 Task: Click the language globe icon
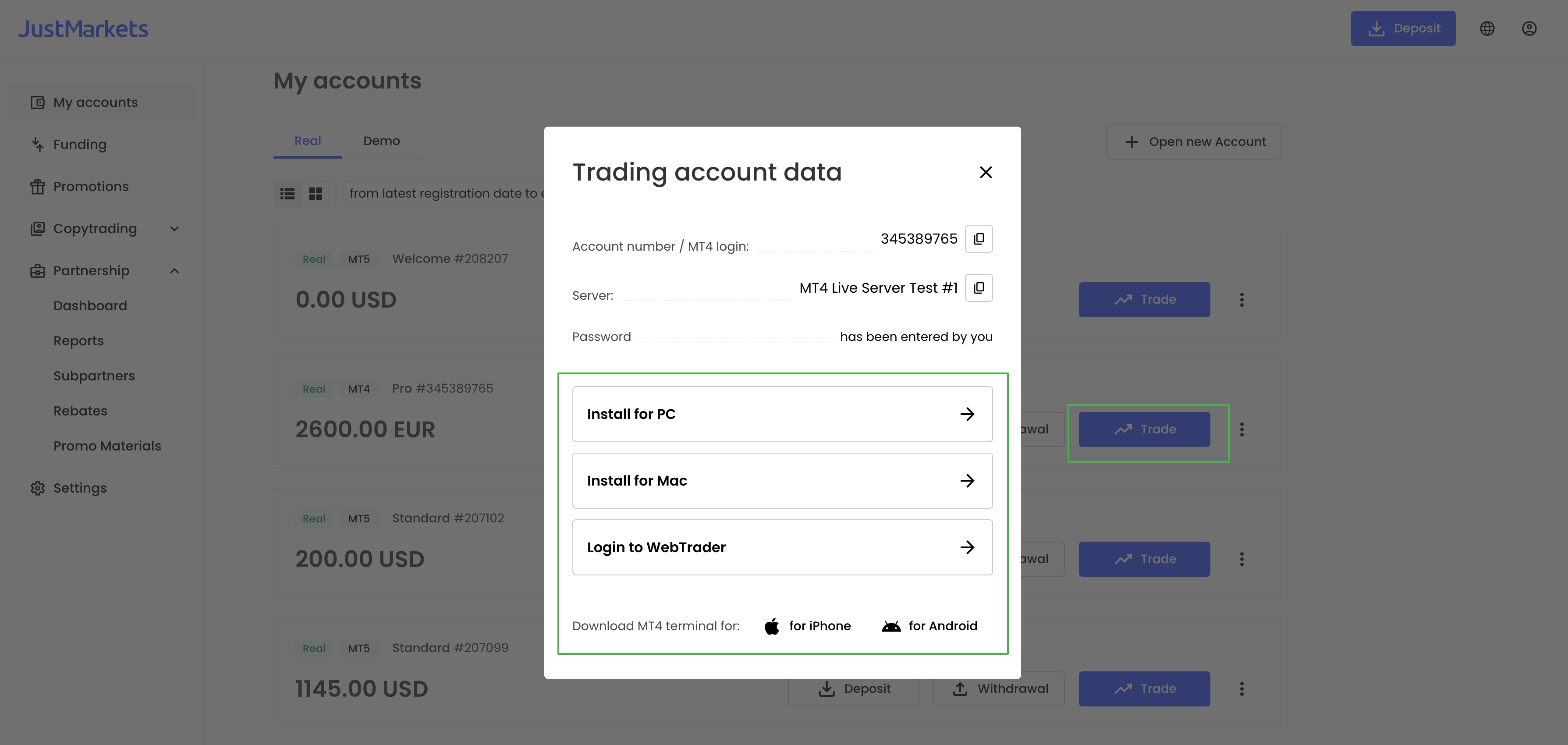[x=1486, y=28]
